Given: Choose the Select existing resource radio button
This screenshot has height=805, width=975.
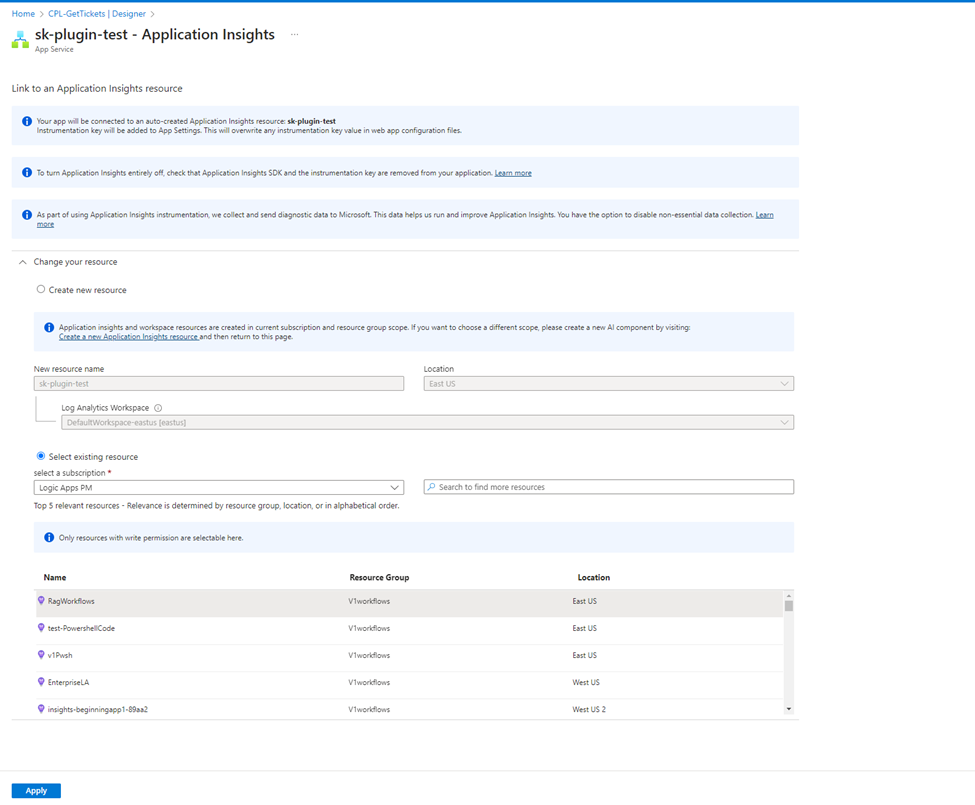Looking at the screenshot, I should coord(41,456).
